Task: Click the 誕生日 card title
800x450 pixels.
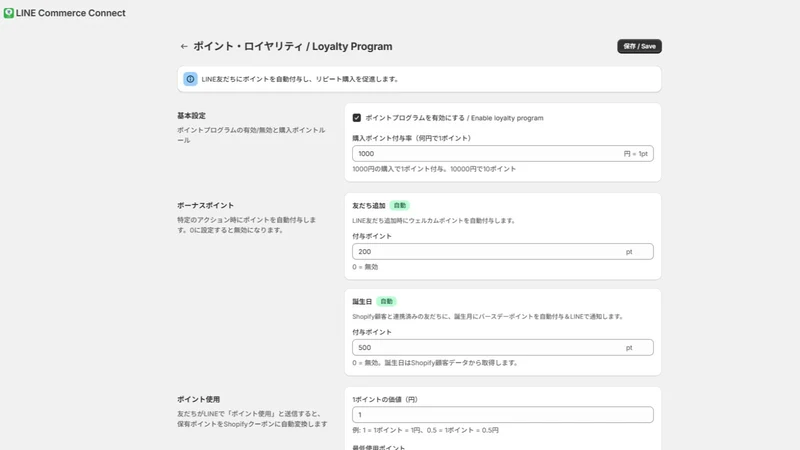Action: click(x=362, y=302)
